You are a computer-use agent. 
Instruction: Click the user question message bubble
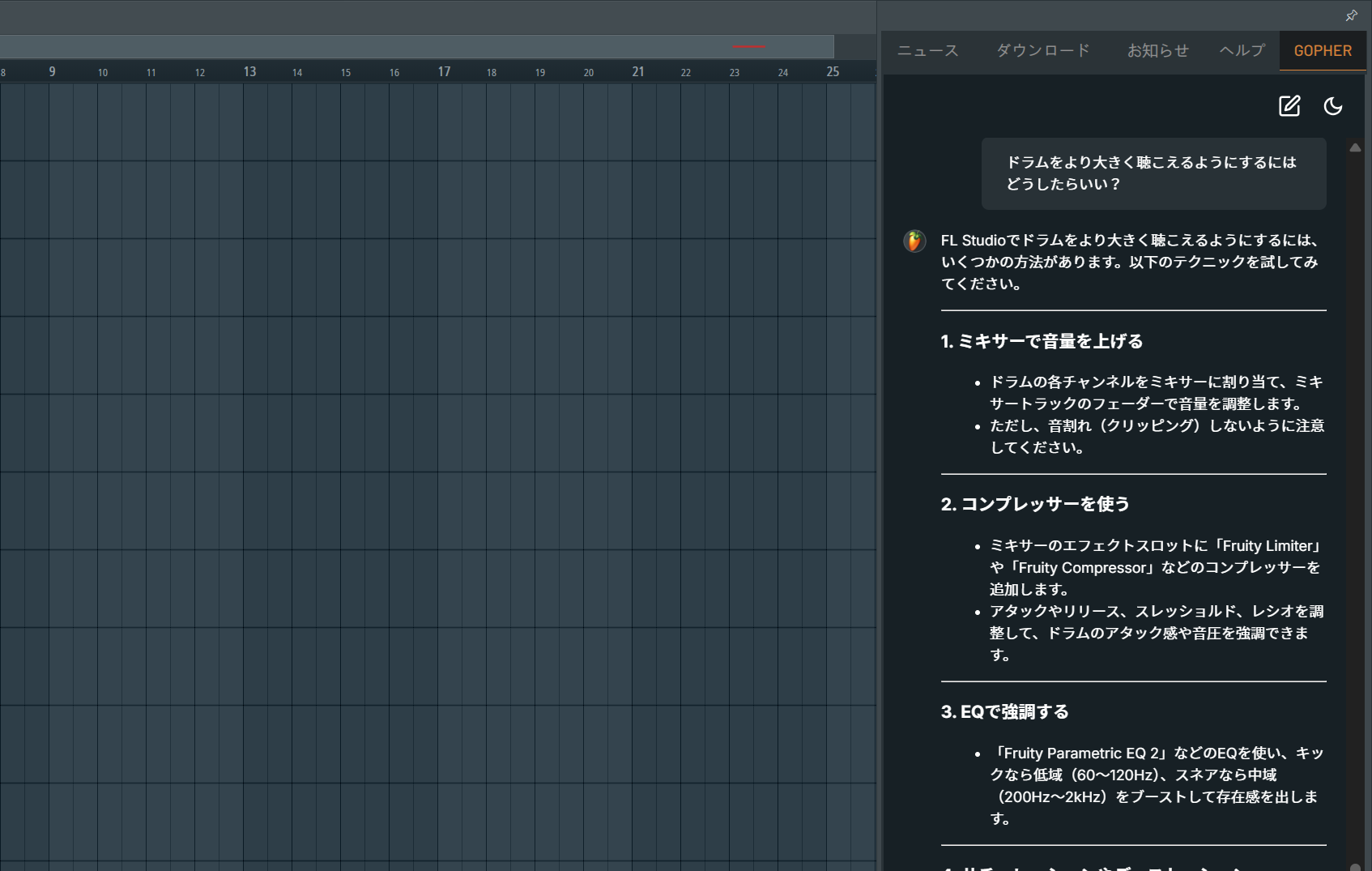coord(1153,173)
